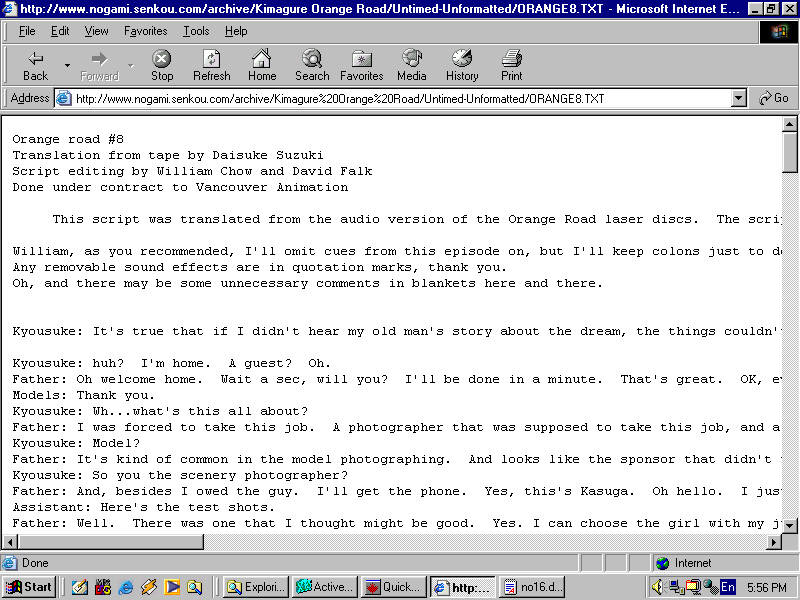Click the 5:56 PM clock

pos(766,588)
